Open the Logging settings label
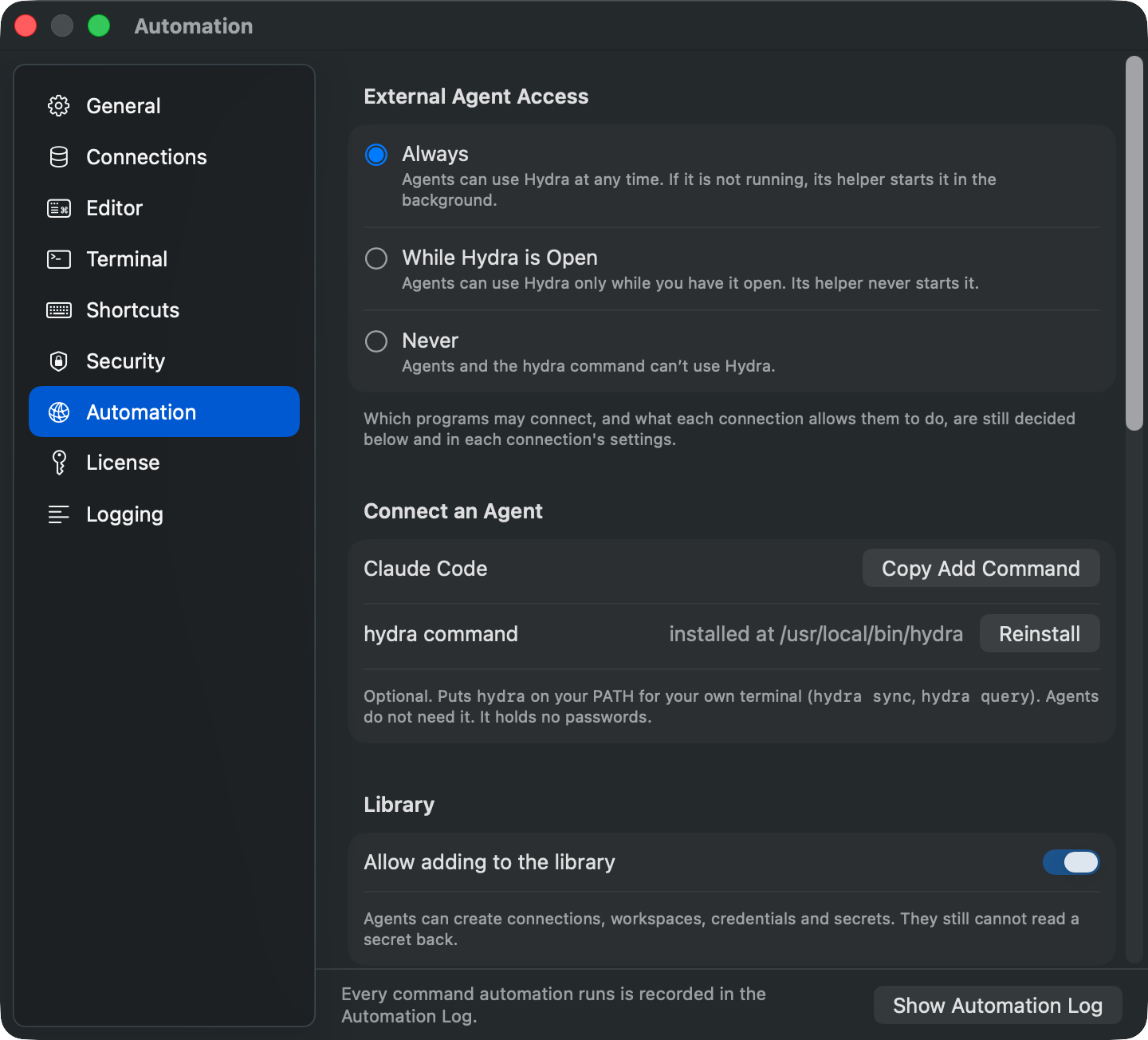The image size is (1148, 1040). point(124,514)
